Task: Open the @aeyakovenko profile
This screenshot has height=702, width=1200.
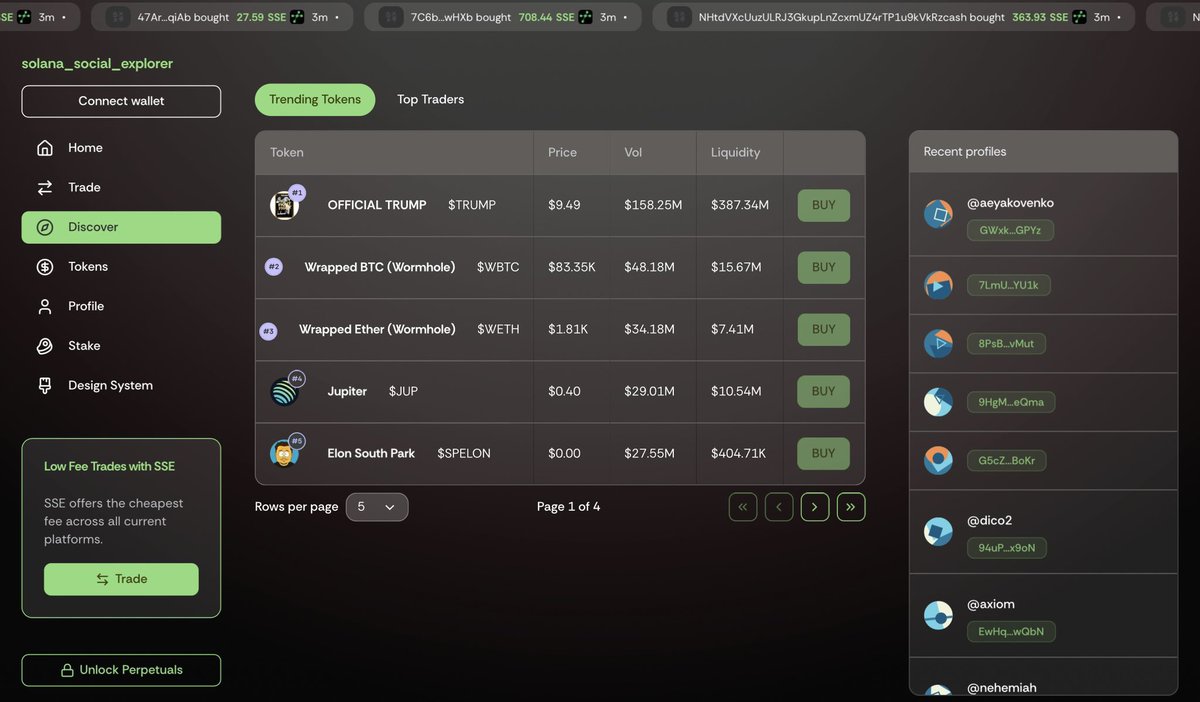Action: click(x=1010, y=203)
